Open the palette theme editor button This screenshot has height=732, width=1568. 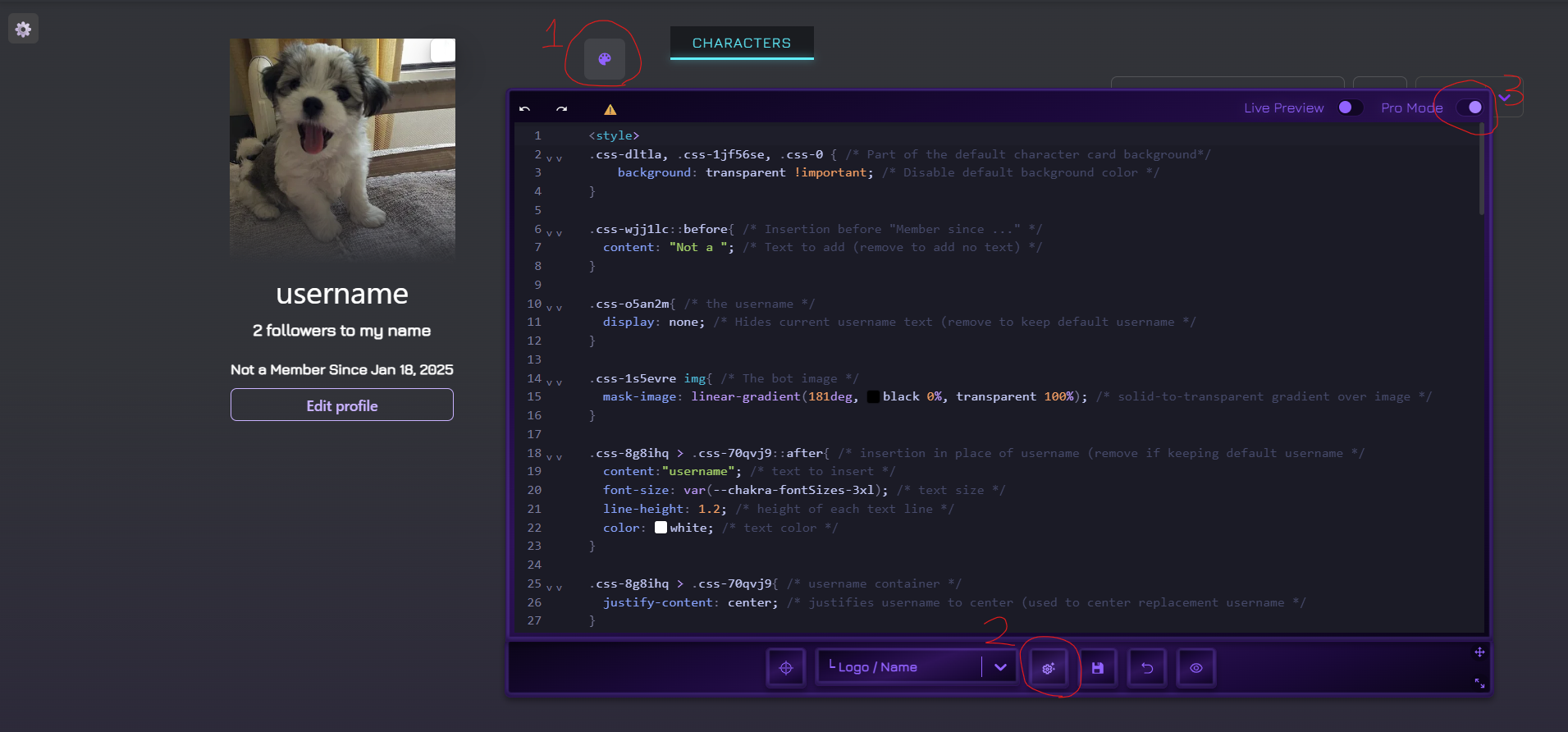coord(604,59)
